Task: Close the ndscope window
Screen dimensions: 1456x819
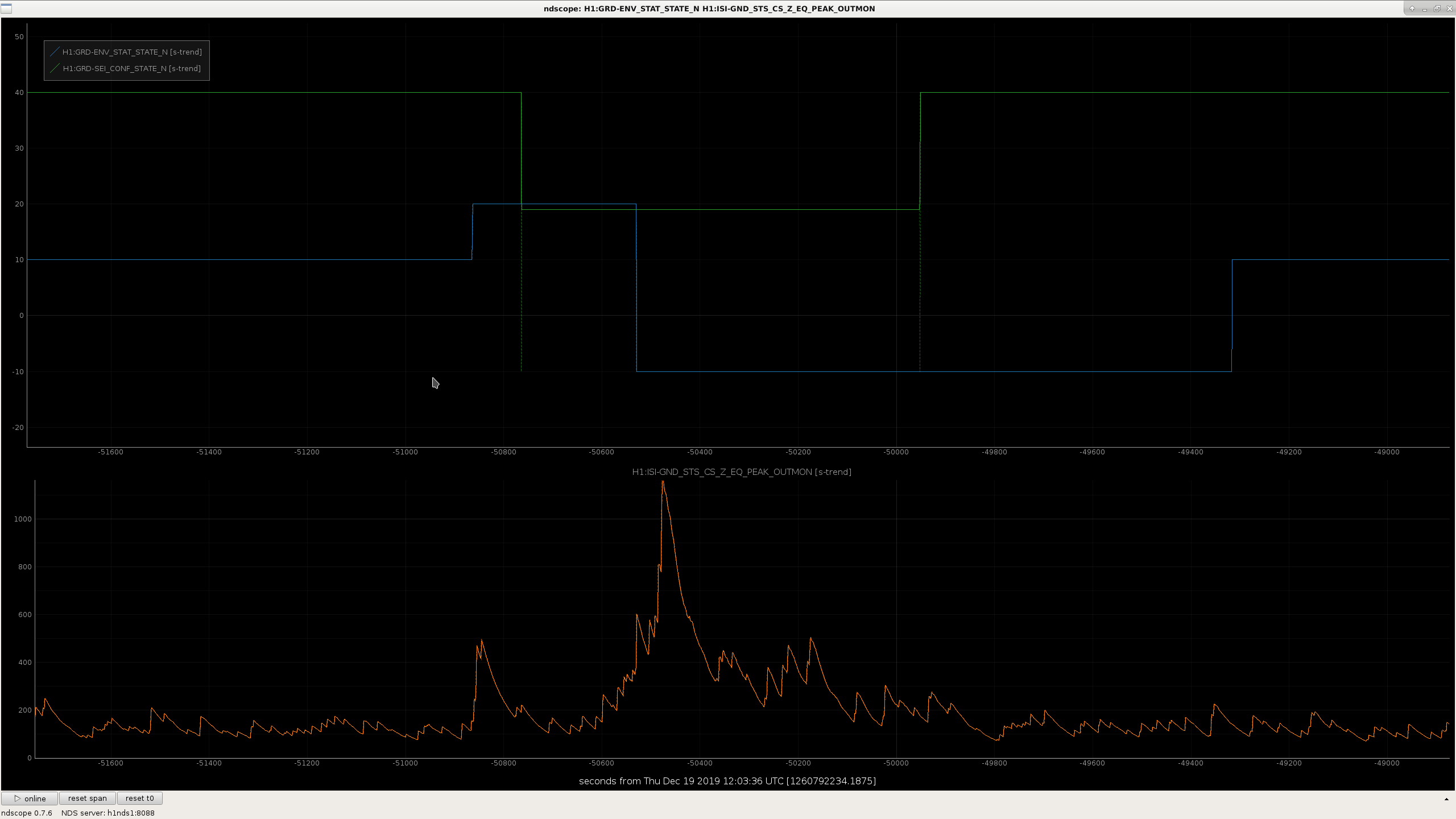Action: click(1449, 9)
